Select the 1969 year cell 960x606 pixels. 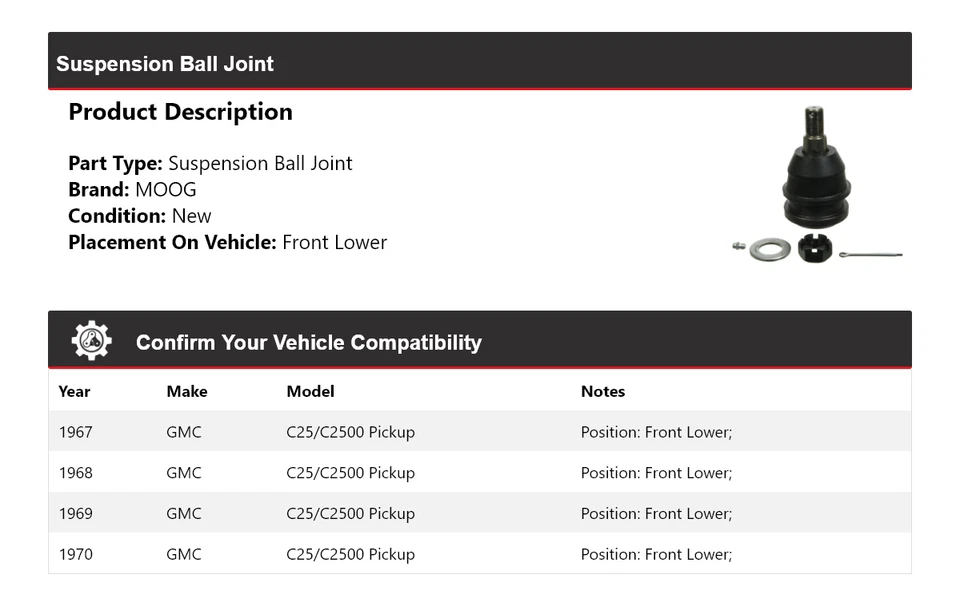point(76,514)
